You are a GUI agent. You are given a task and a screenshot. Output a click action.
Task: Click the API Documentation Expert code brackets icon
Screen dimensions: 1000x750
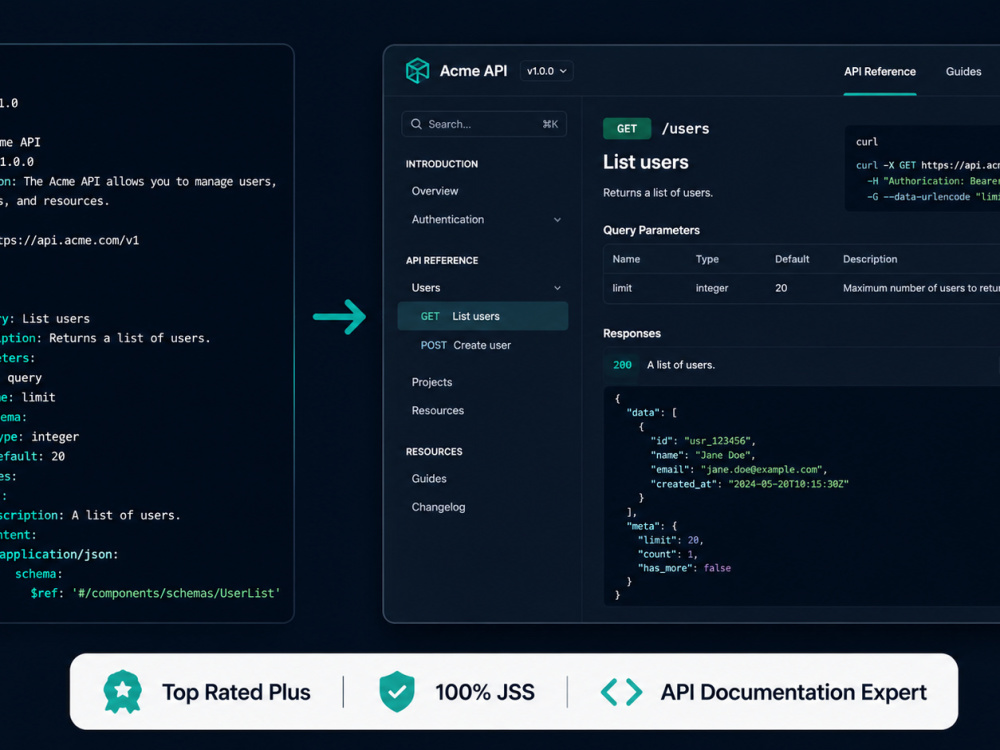tap(622, 692)
